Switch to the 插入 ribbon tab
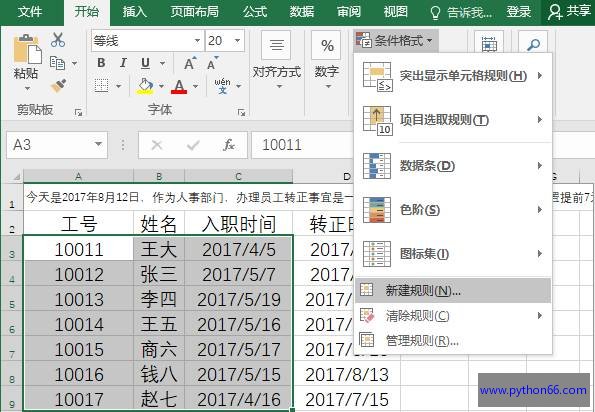 pos(135,12)
